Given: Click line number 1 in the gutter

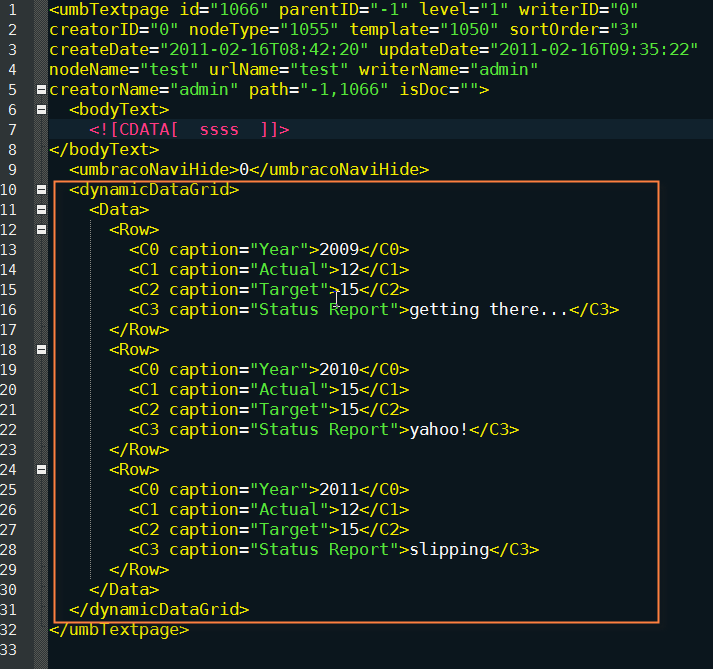Looking at the screenshot, I should tap(12, 10).
